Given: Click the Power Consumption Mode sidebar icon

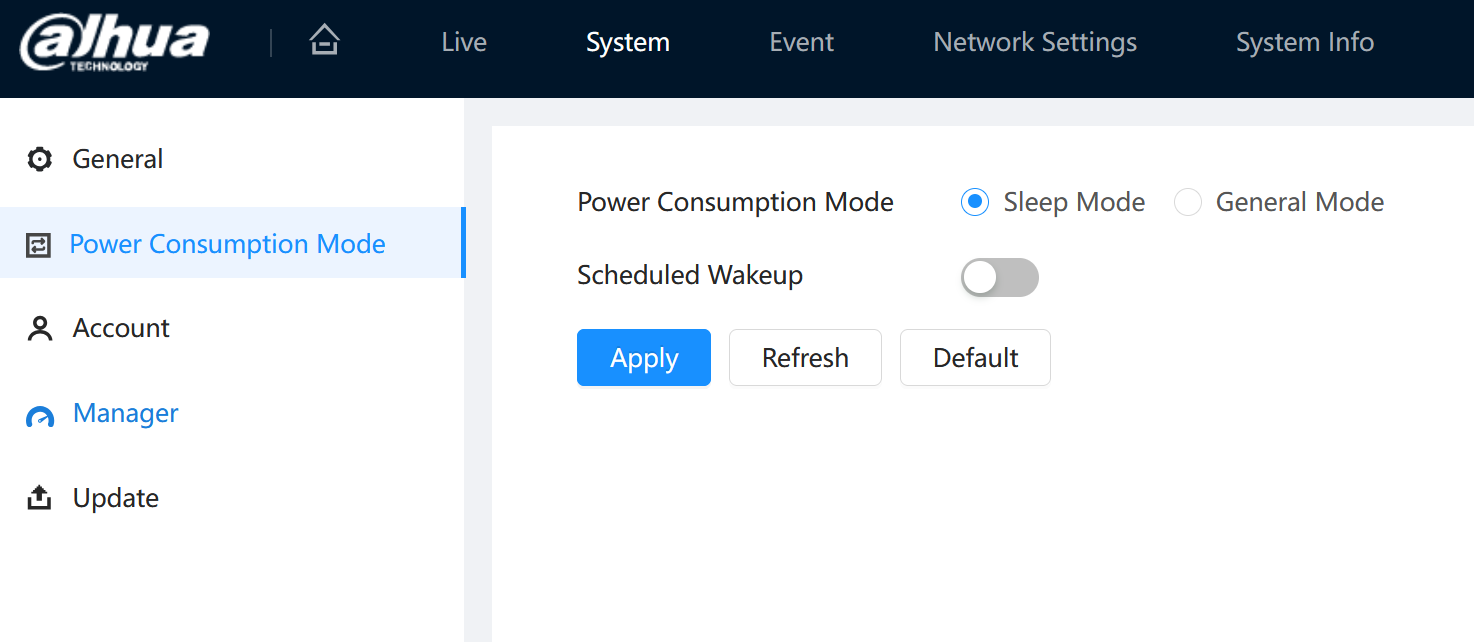Looking at the screenshot, I should pyautogui.click(x=38, y=245).
